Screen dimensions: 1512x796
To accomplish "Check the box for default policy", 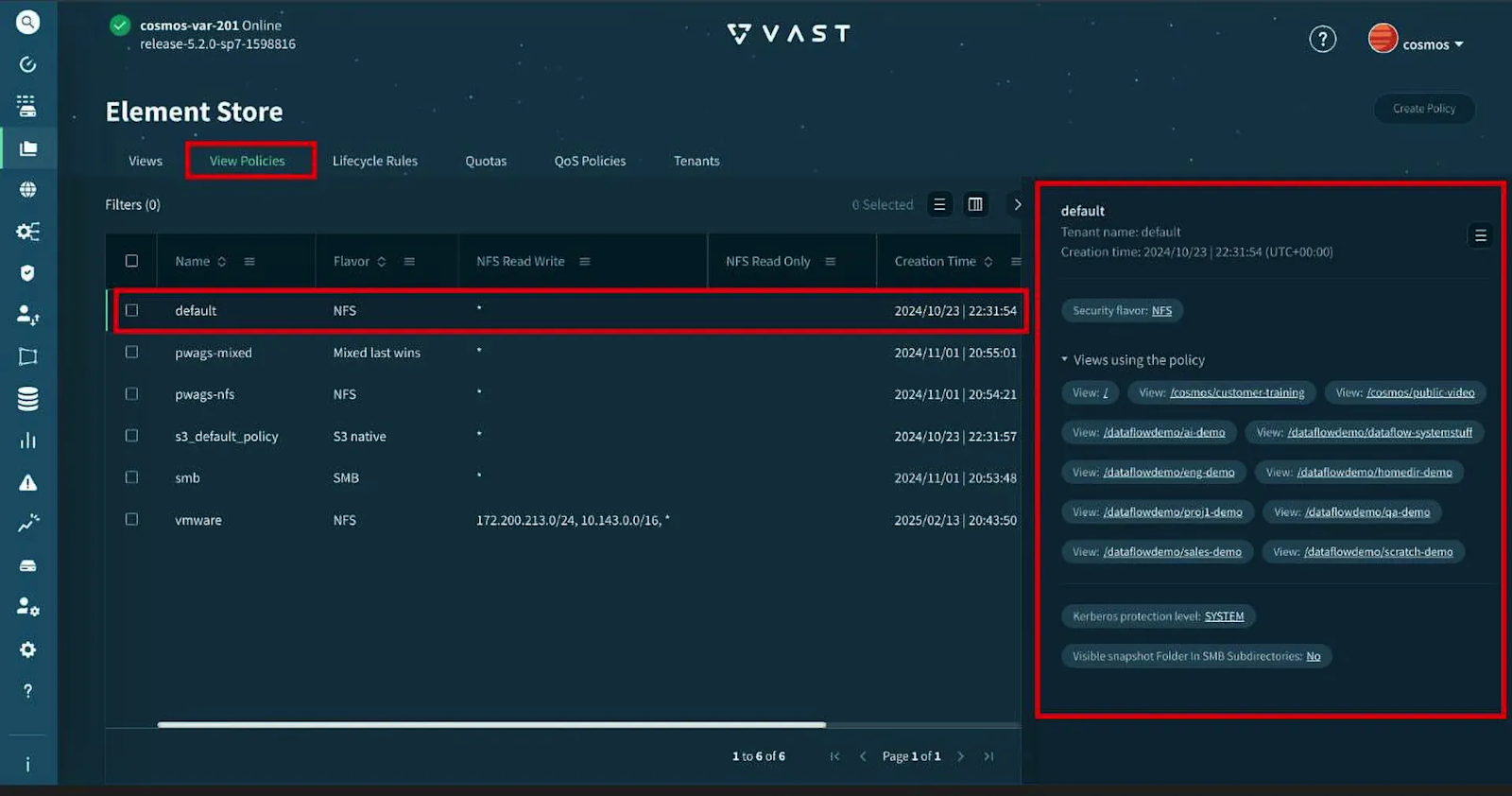I will (131, 310).
